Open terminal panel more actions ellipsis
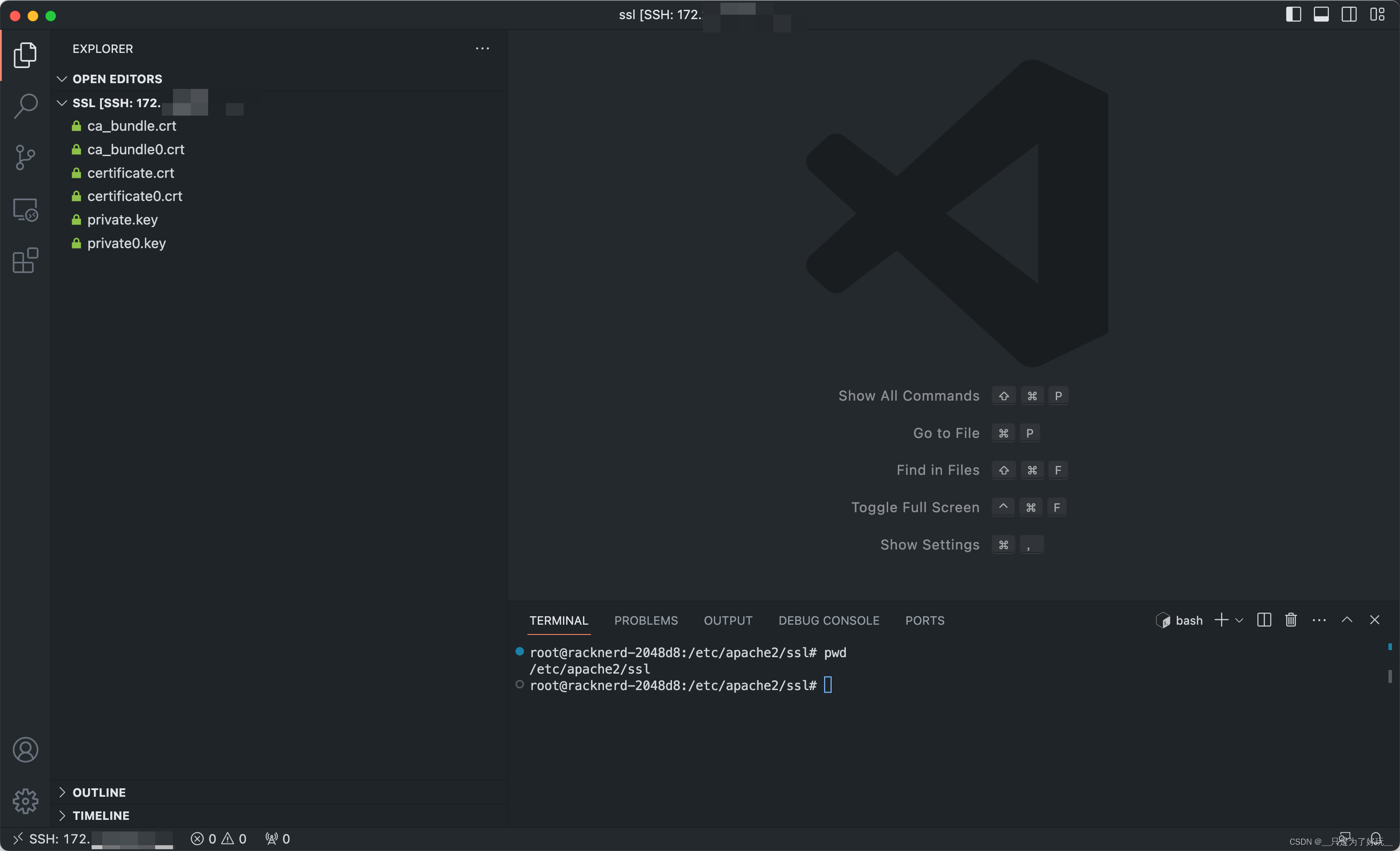The height and width of the screenshot is (851, 1400). coord(1320,620)
